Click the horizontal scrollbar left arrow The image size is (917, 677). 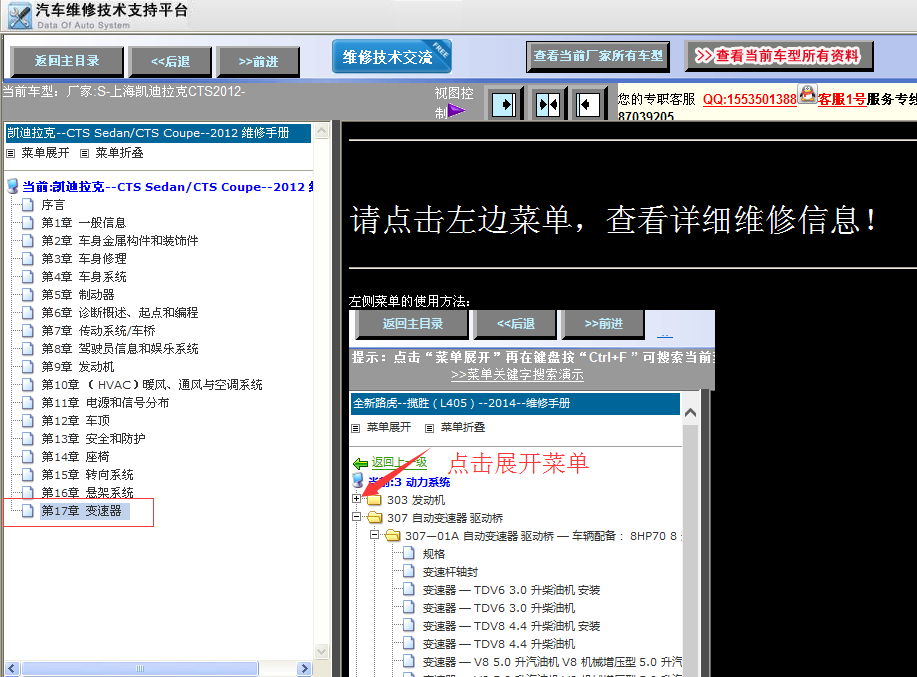tap(12, 668)
